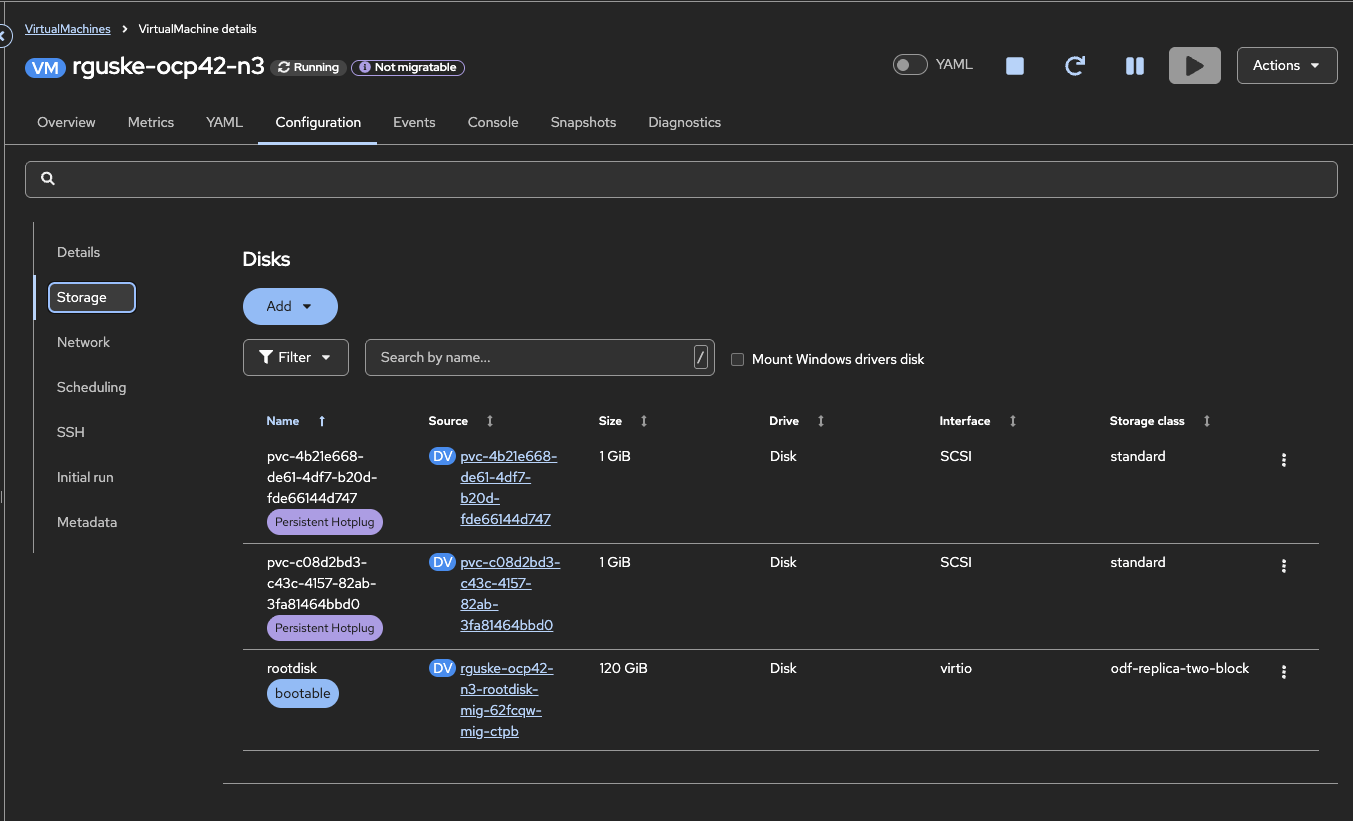Click the Restart VM circular arrow icon
Image resolution: width=1353 pixels, height=821 pixels.
(1075, 66)
